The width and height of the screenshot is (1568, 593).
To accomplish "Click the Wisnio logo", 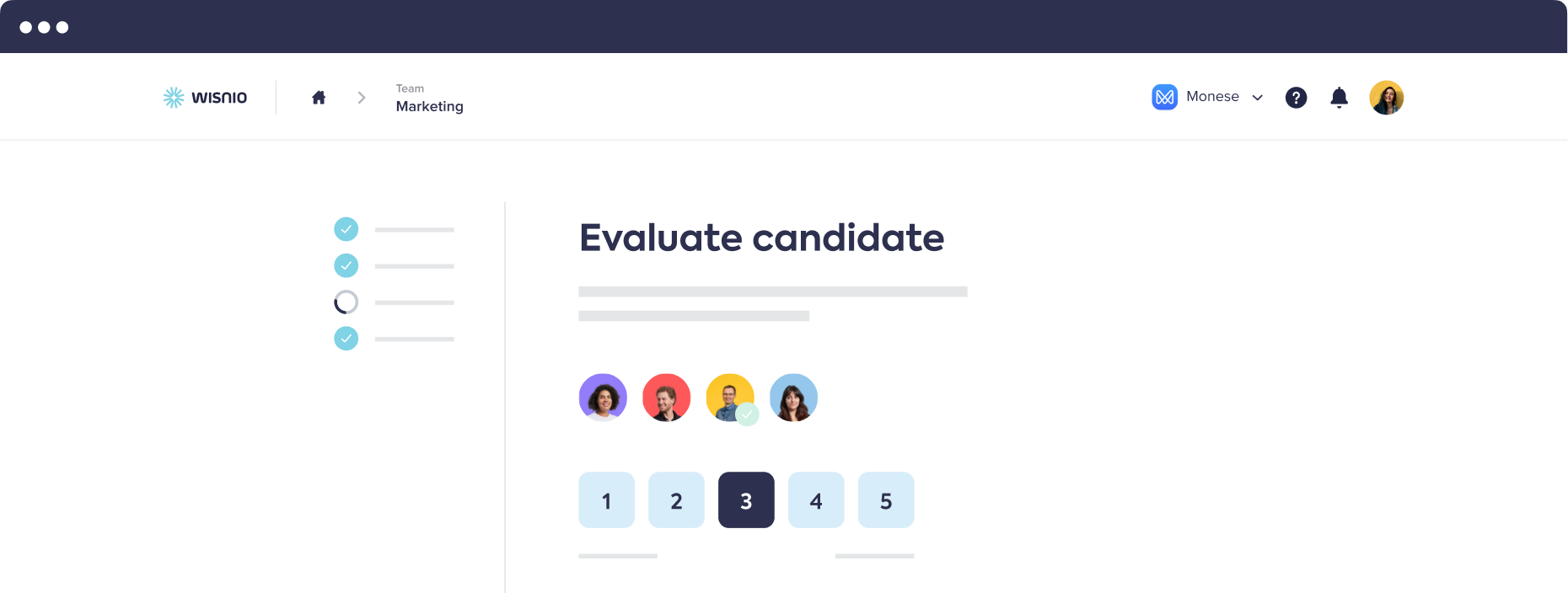I will pos(205,98).
